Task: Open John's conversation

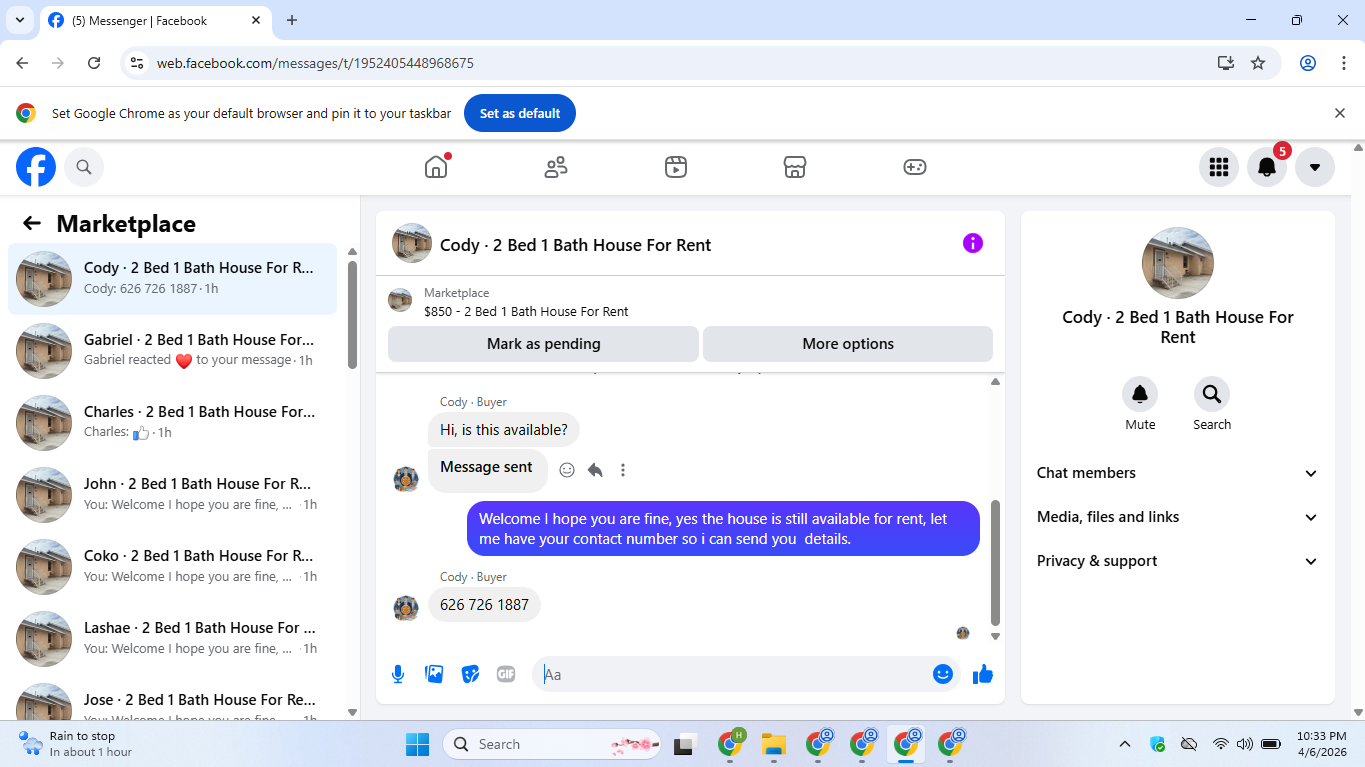Action: tap(172, 494)
